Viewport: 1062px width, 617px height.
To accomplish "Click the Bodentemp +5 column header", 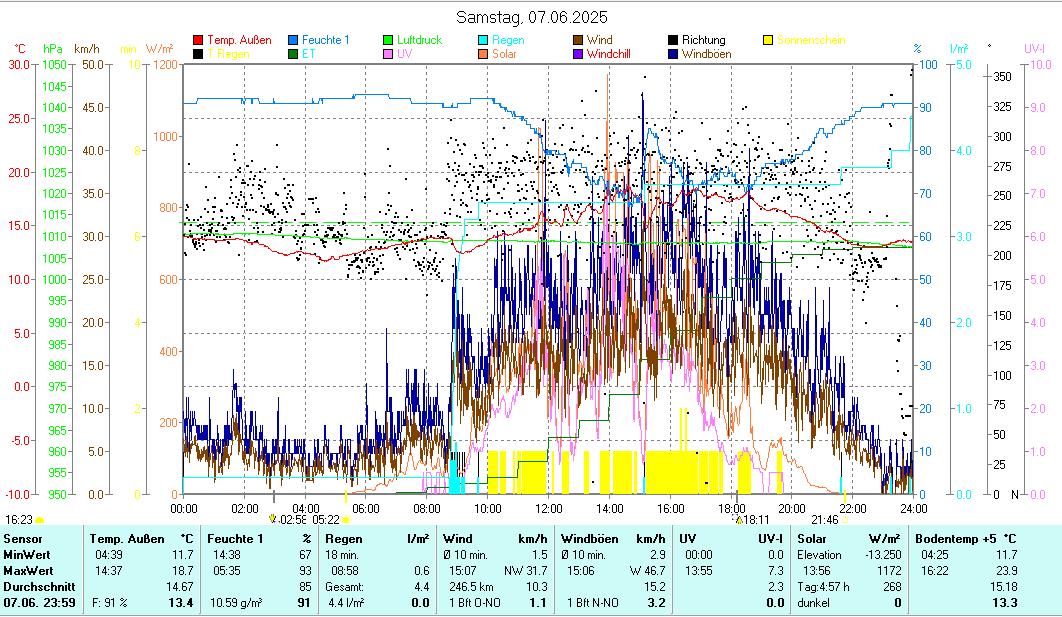I will [957, 539].
